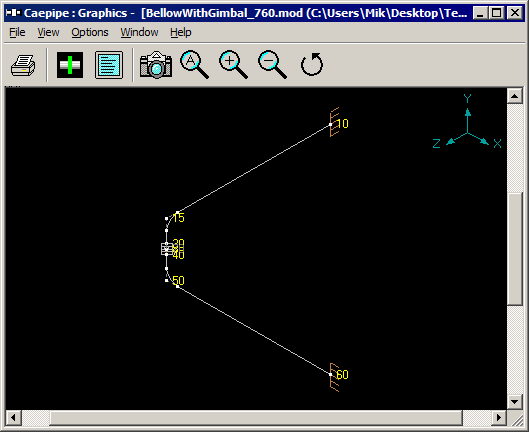This screenshot has width=529, height=432.
Task: Click the Print icon in toolbar
Action: (x=23, y=65)
